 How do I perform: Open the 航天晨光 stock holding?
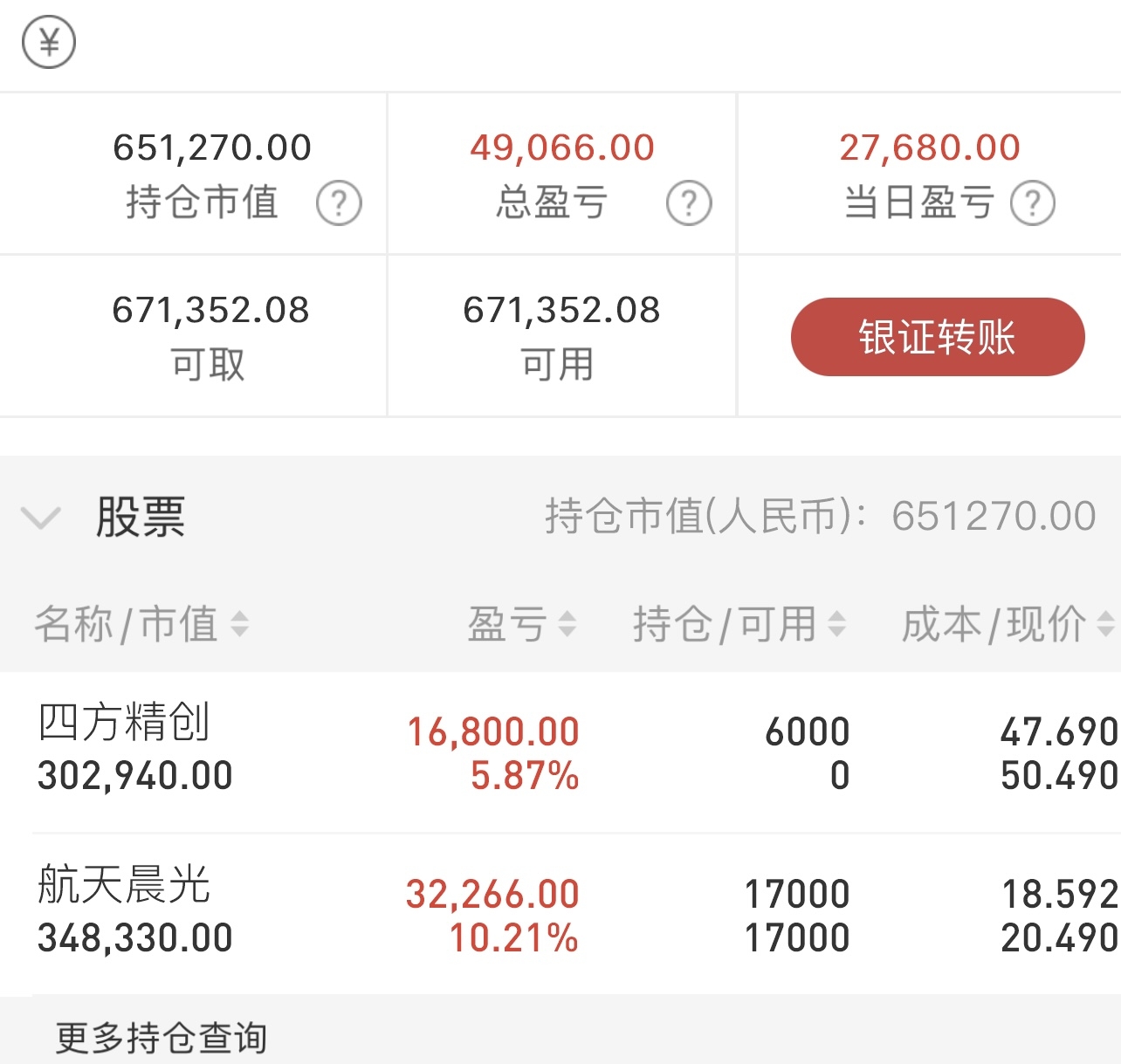coord(560,915)
